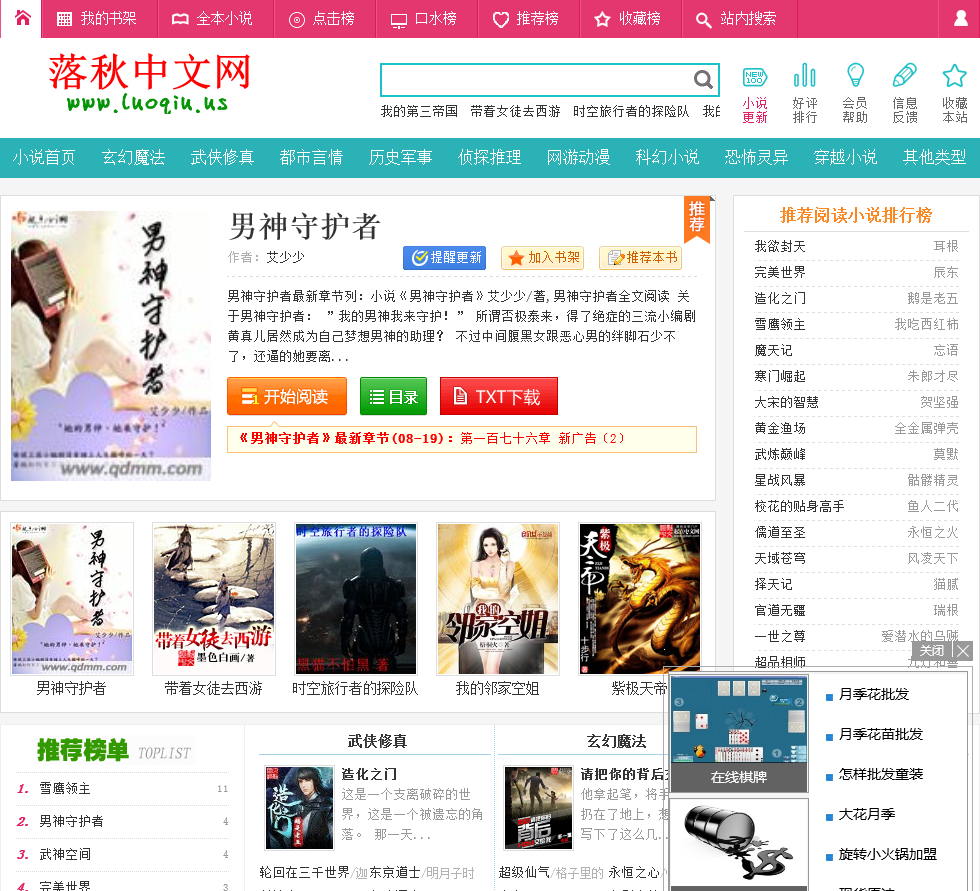Open latest chapter 第一百七十六章 link
Viewport: 980px width, 891px height.
(x=542, y=439)
